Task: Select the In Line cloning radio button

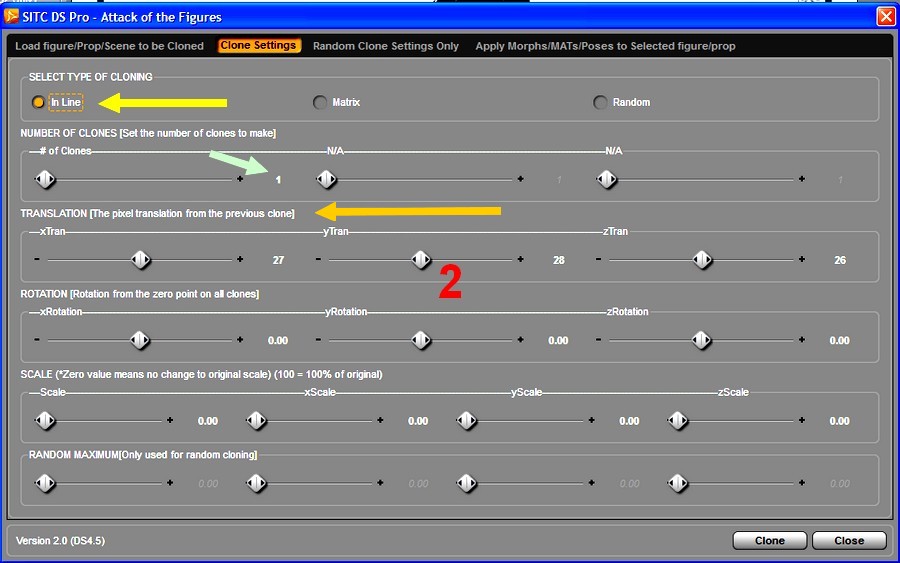Action: tap(38, 102)
